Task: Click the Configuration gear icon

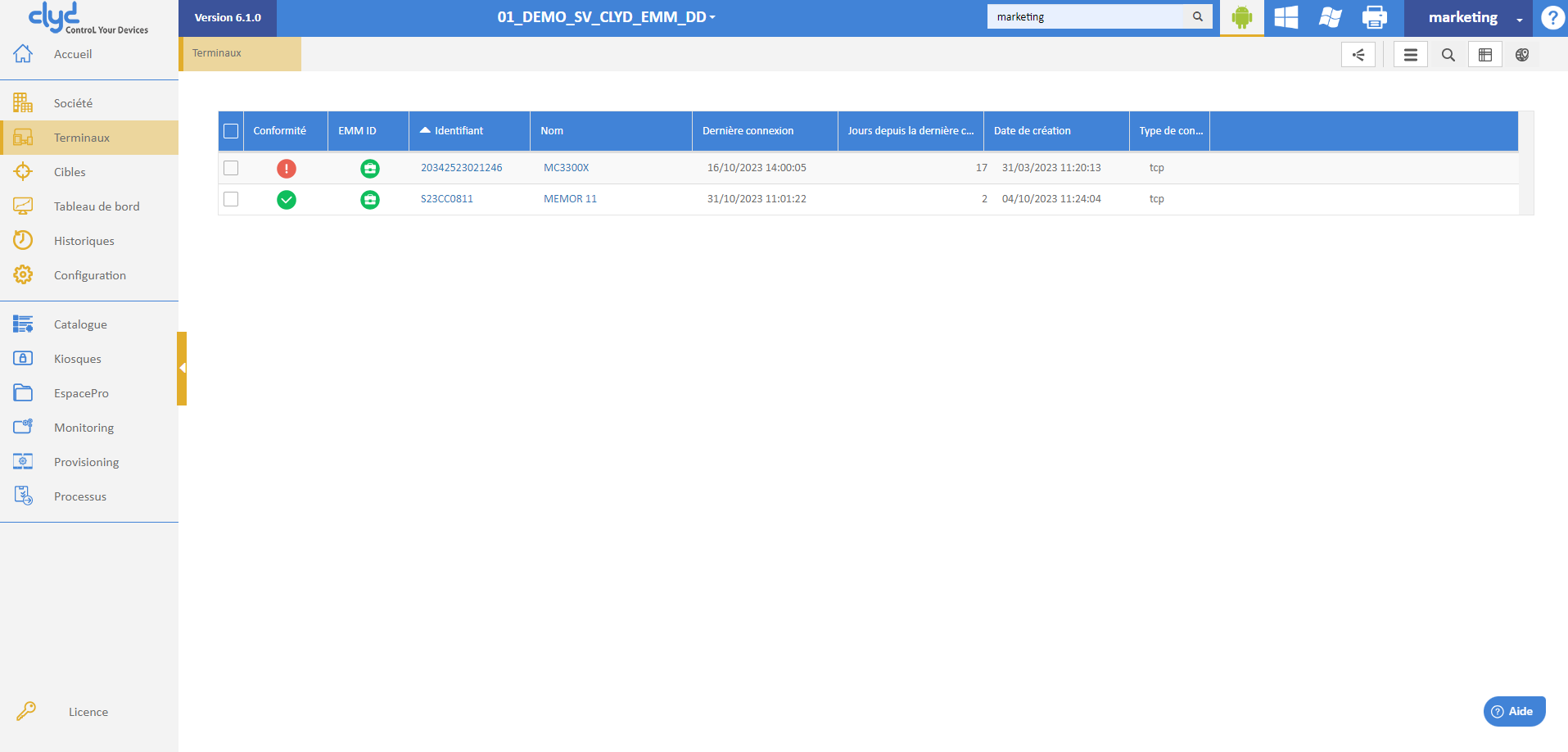Action: 23,274
